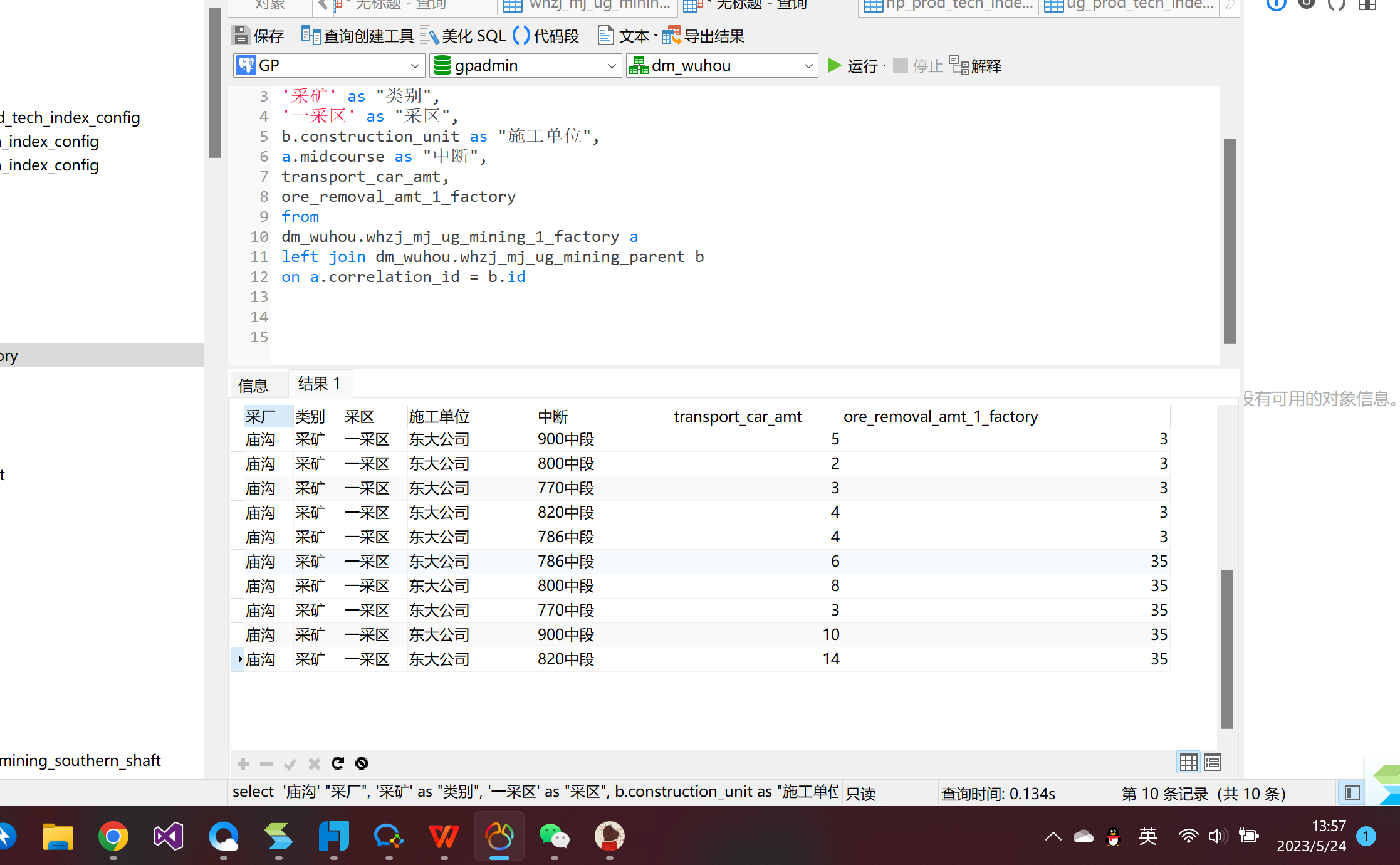The height and width of the screenshot is (865, 1400).
Task: Click the query time status 查询时间: 0.134s
Action: [998, 794]
